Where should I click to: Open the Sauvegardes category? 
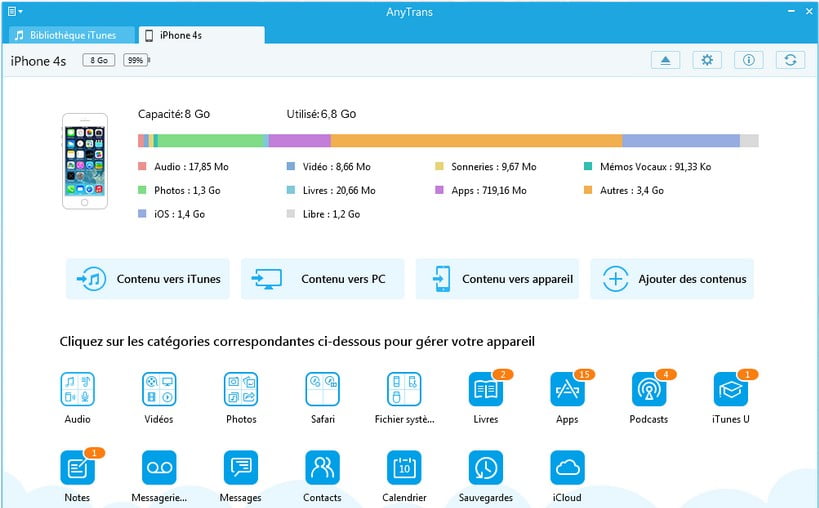[486, 468]
